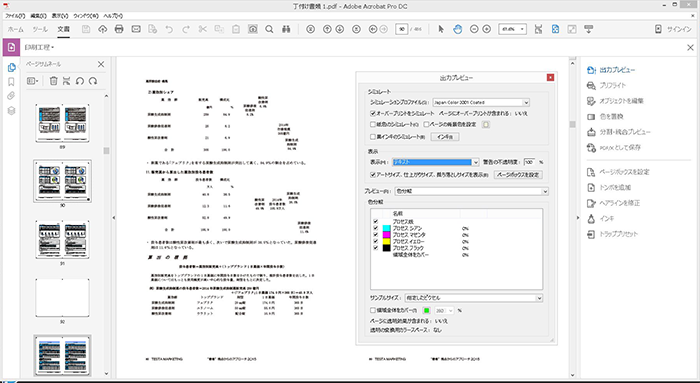Uncheck プロセス ブラック plate checkbox
This screenshot has width=700, height=383.
click(x=375, y=247)
